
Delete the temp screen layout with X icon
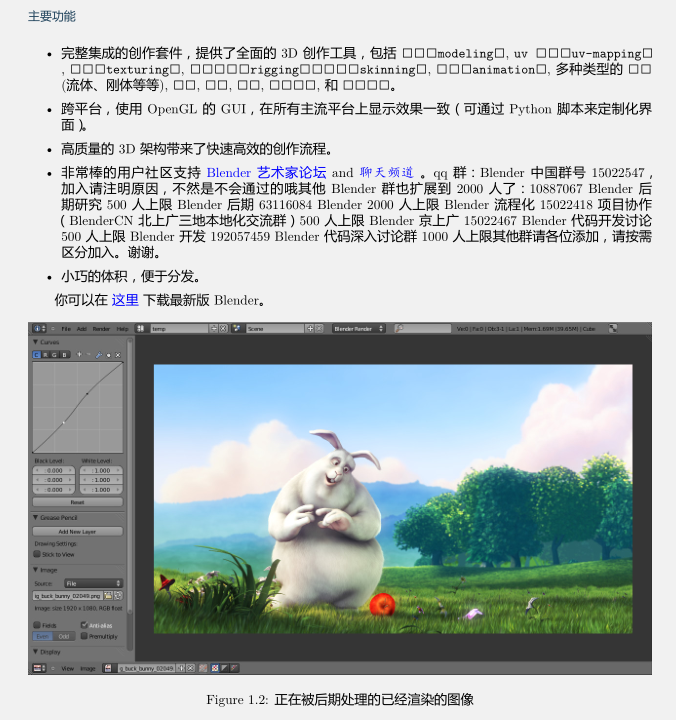pyautogui.click(x=223, y=328)
